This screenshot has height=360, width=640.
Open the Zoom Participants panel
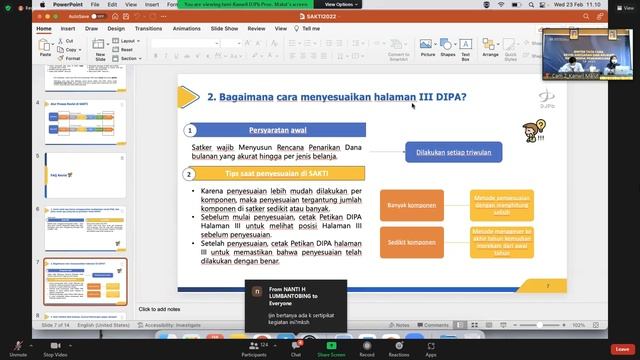tap(254, 349)
